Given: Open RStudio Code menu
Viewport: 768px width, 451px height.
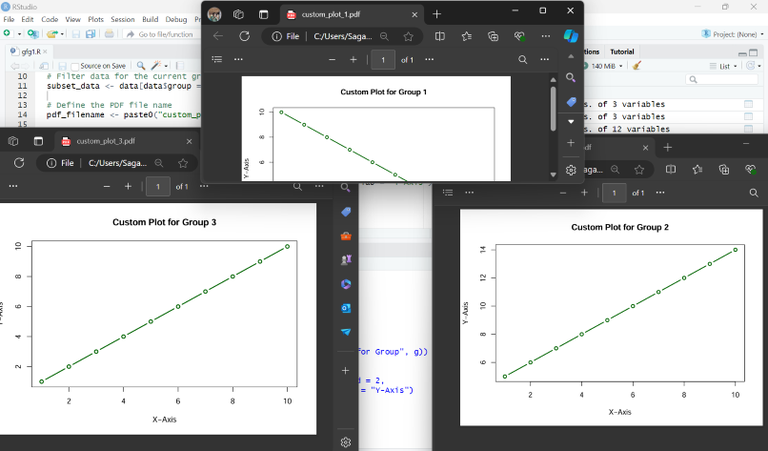Looking at the screenshot, I should pos(49,19).
